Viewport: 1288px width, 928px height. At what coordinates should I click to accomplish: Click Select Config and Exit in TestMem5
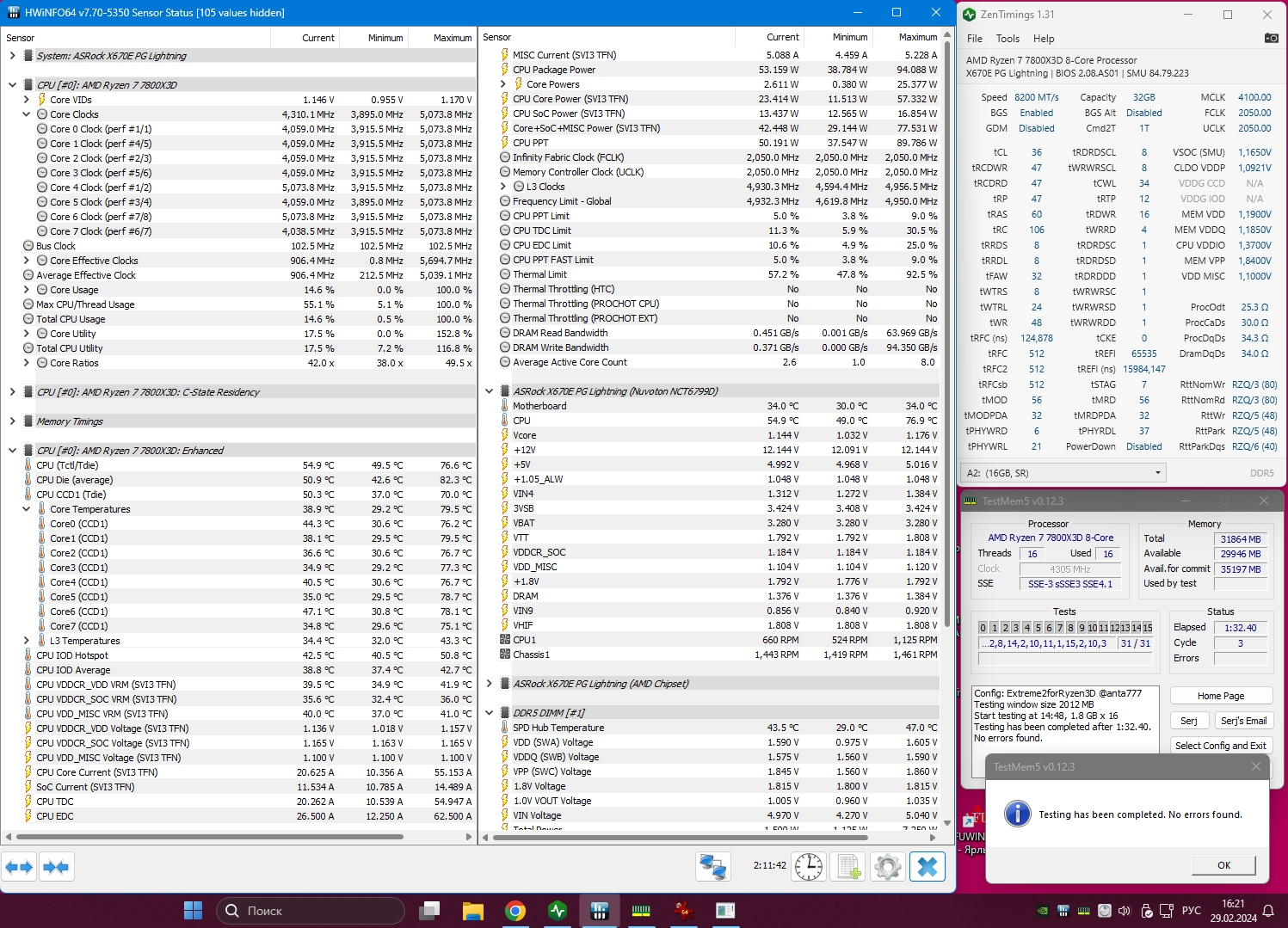tap(1220, 746)
